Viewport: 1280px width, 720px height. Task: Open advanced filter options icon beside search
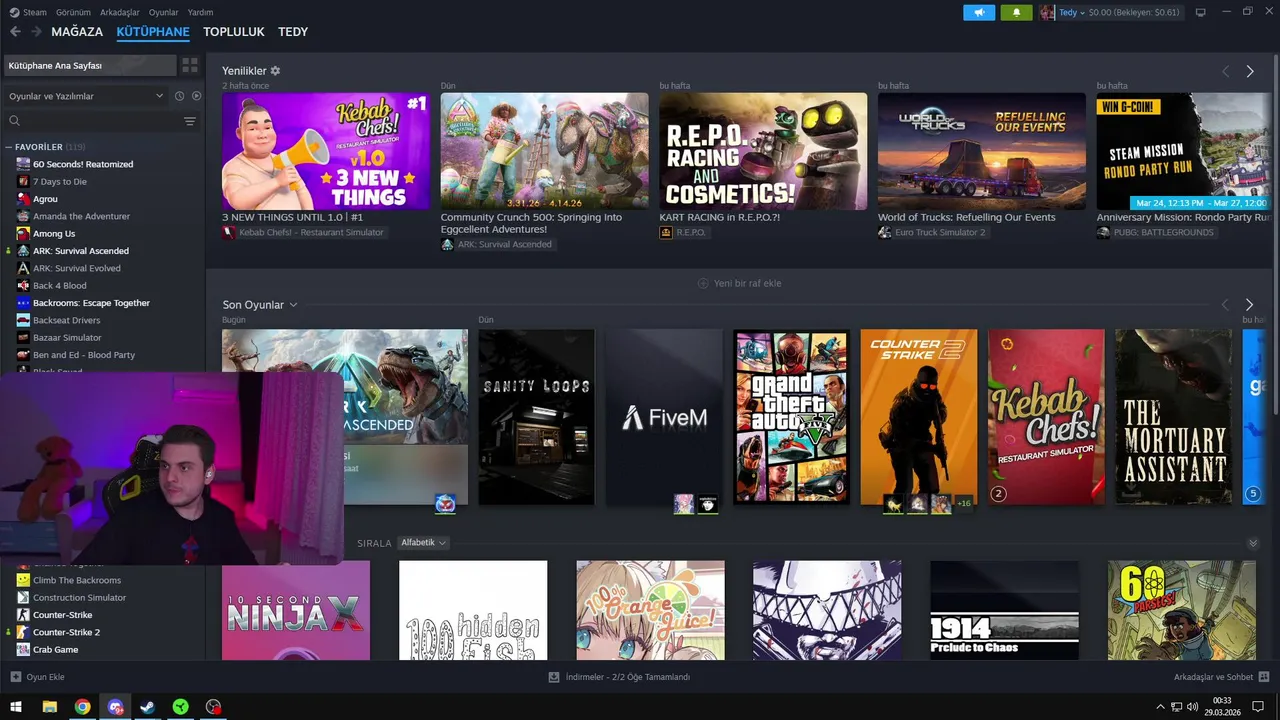point(190,121)
